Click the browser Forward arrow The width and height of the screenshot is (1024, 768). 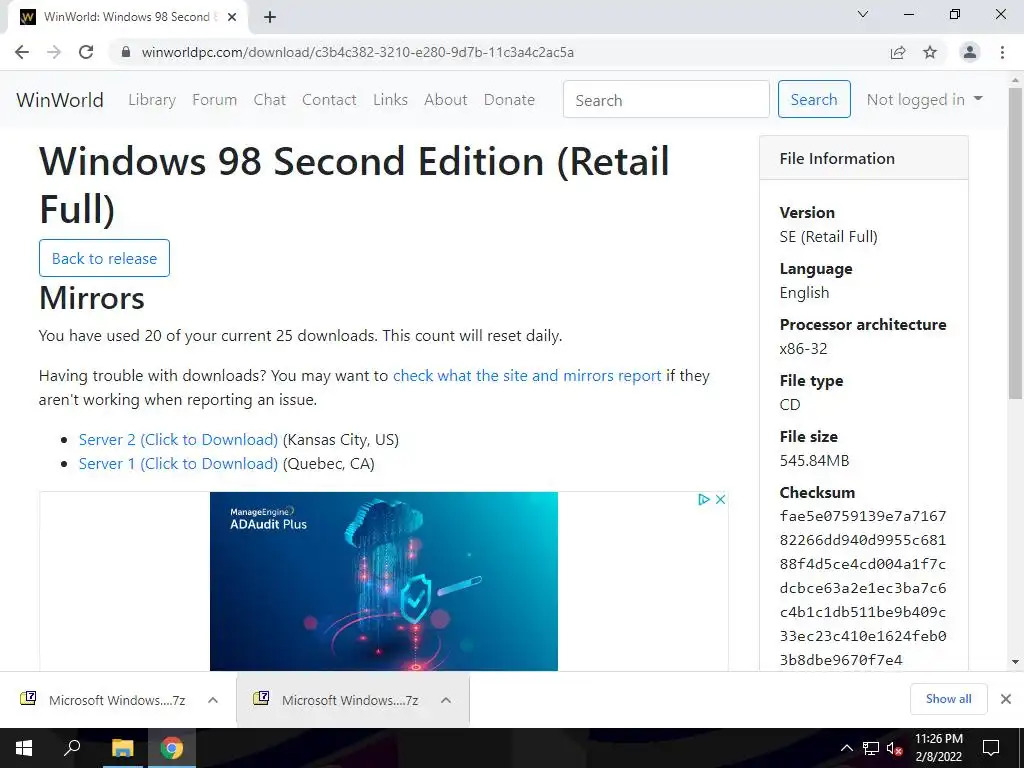pyautogui.click(x=54, y=52)
